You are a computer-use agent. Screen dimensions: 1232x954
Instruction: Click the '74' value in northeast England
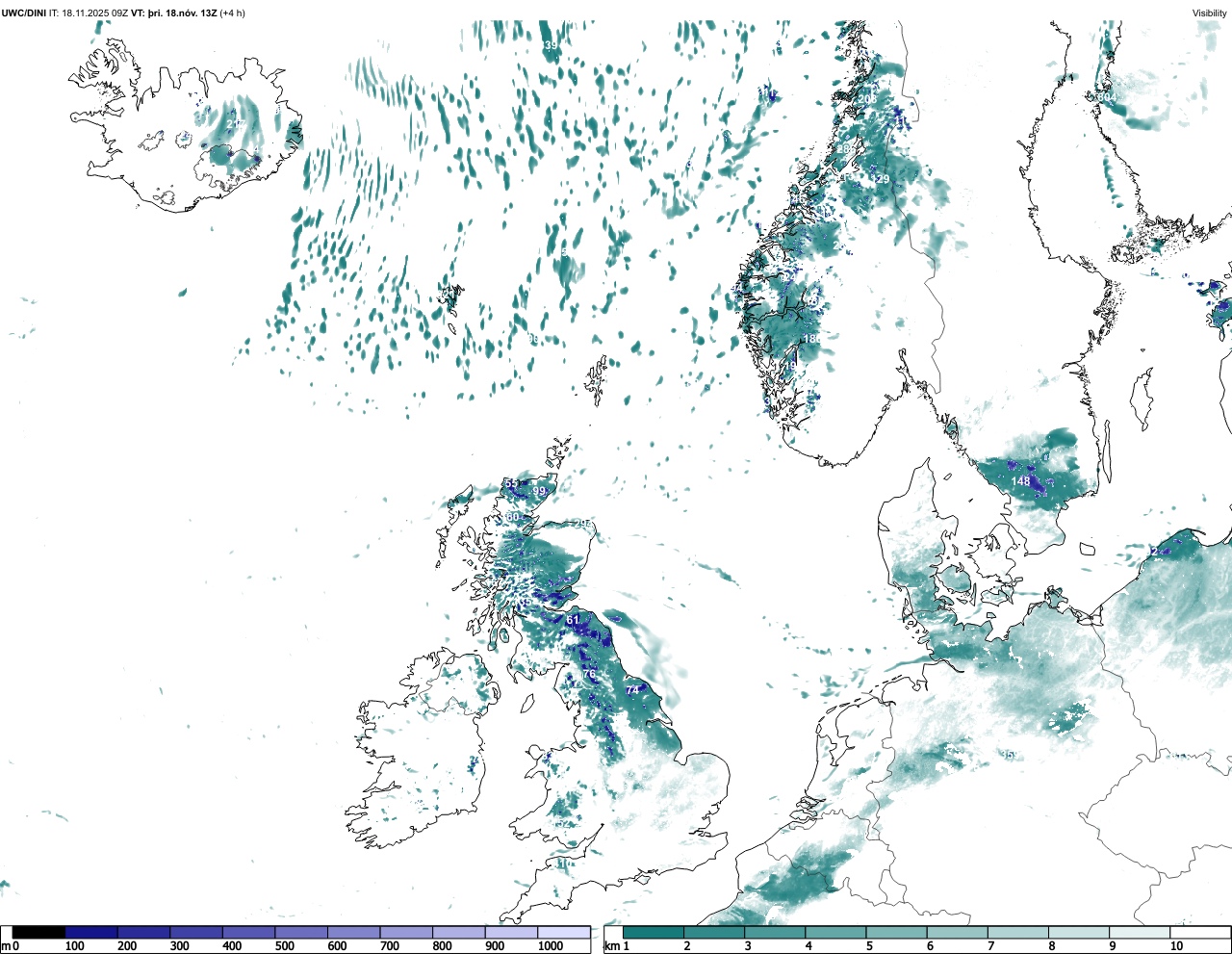[632, 690]
